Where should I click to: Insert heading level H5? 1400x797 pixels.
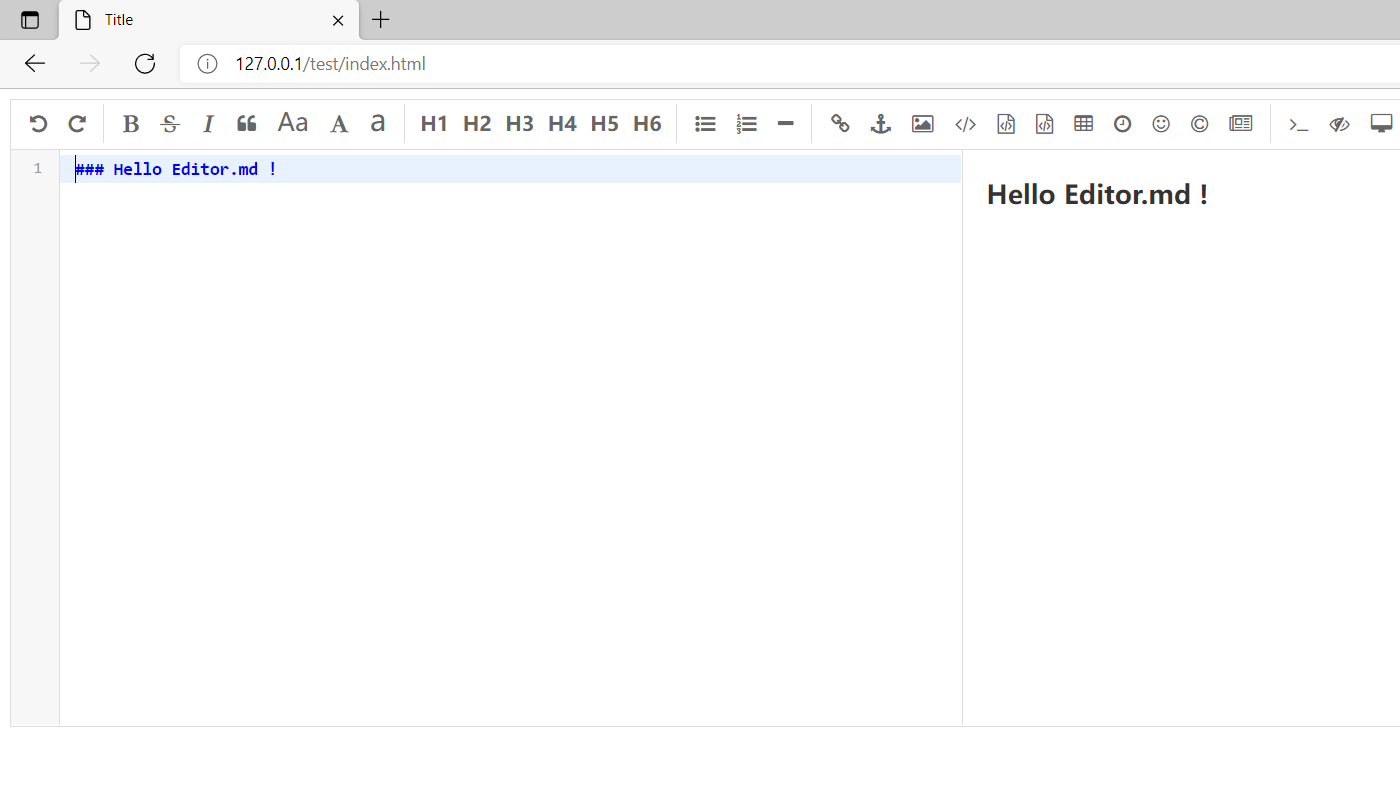pos(605,124)
